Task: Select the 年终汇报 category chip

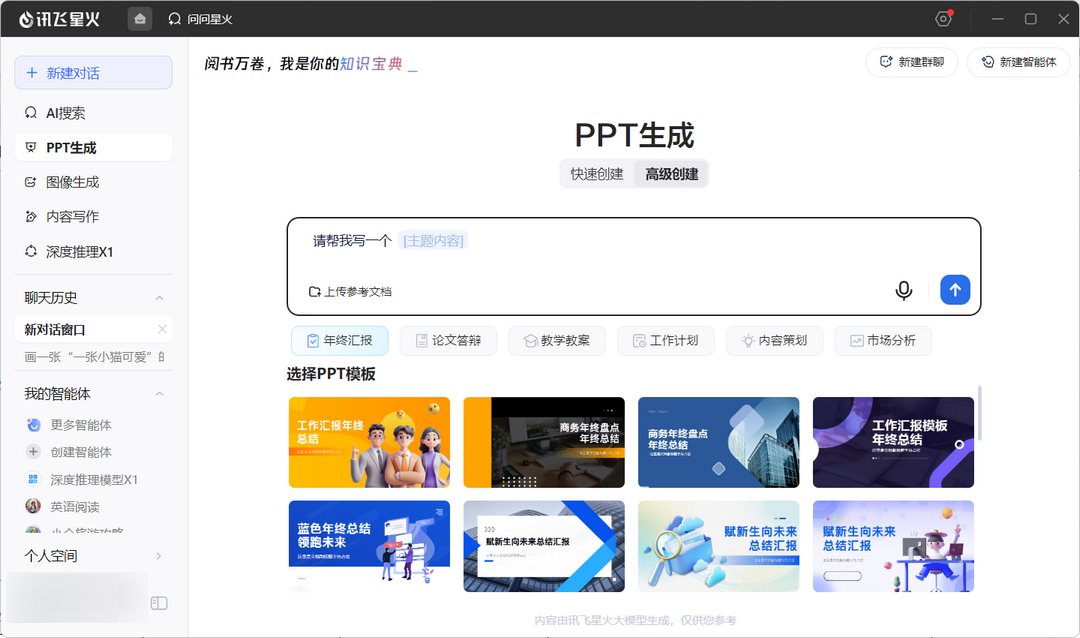Action: 339,341
